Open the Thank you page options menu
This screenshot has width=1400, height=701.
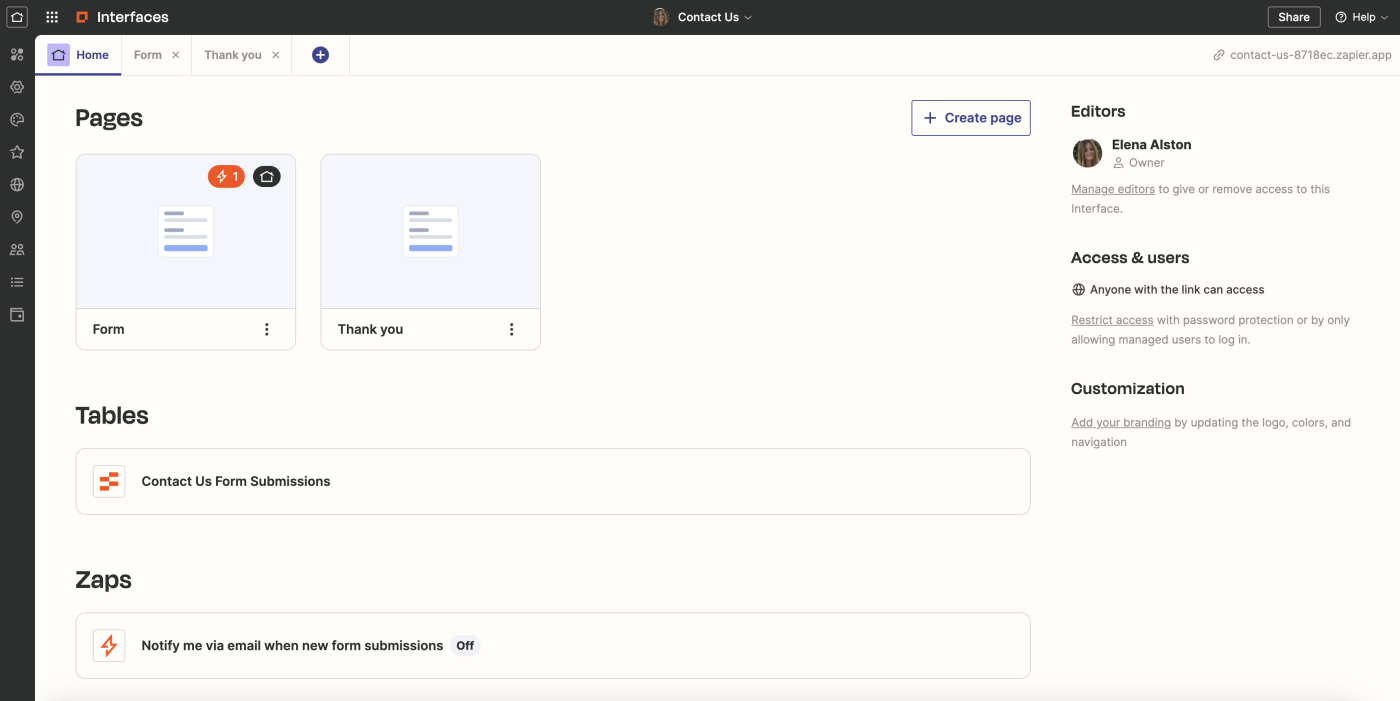[x=512, y=329]
